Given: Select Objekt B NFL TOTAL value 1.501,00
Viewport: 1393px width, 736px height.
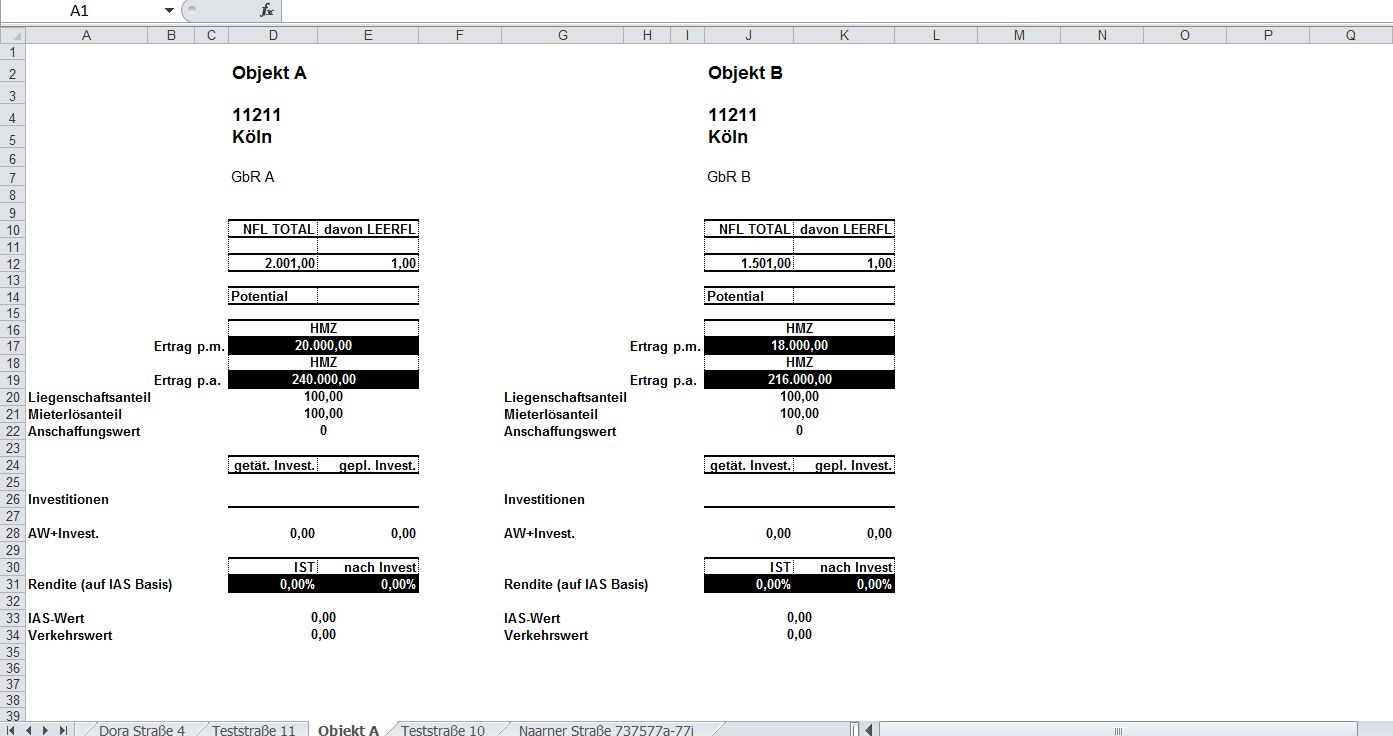Looking at the screenshot, I should pos(749,264).
